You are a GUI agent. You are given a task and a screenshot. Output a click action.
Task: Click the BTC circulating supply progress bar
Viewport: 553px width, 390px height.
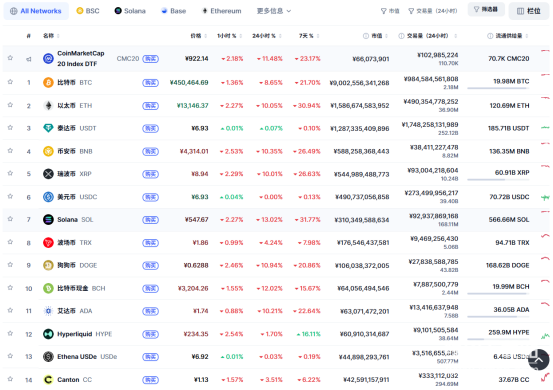498,88
